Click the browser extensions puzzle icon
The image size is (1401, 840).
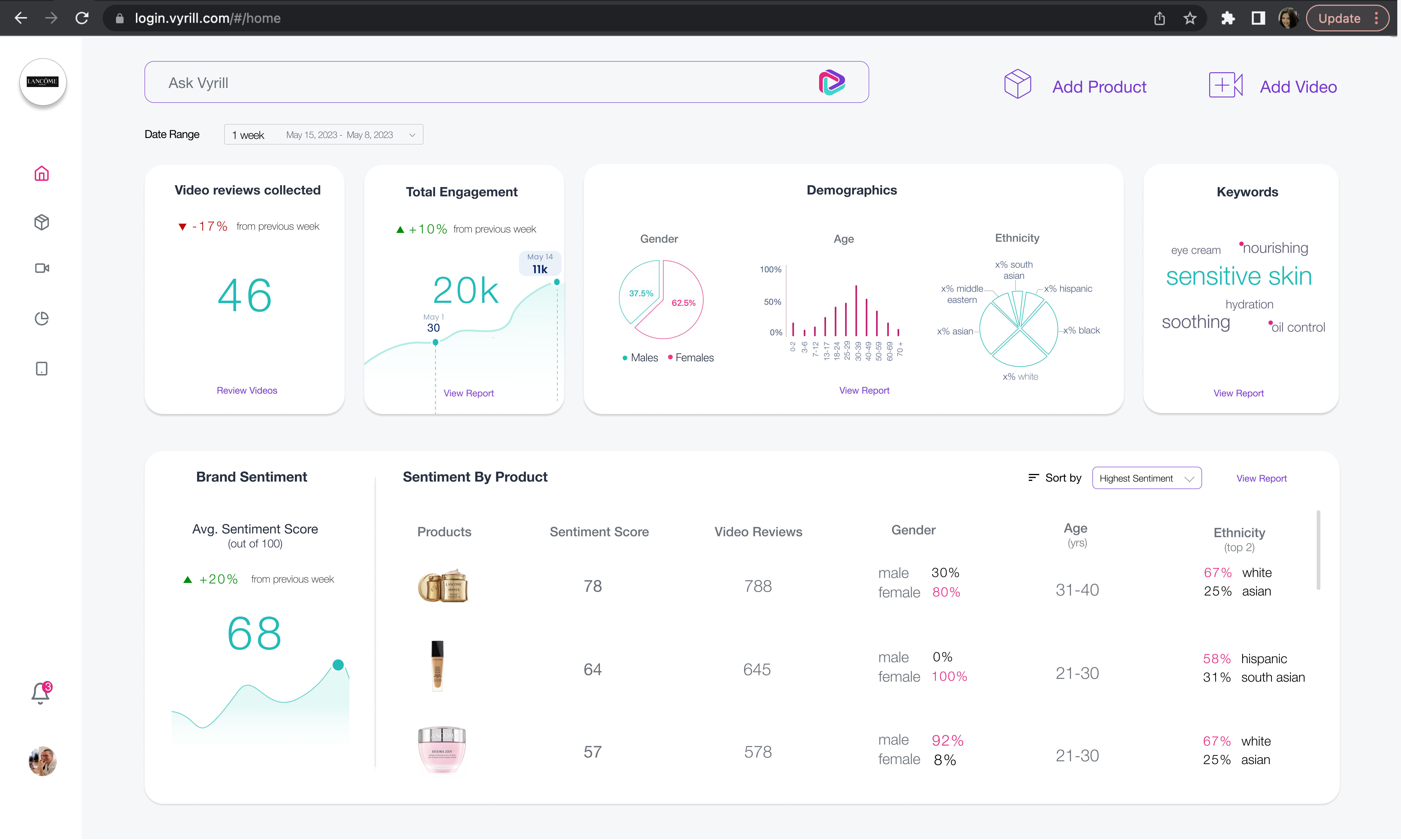click(x=1227, y=18)
